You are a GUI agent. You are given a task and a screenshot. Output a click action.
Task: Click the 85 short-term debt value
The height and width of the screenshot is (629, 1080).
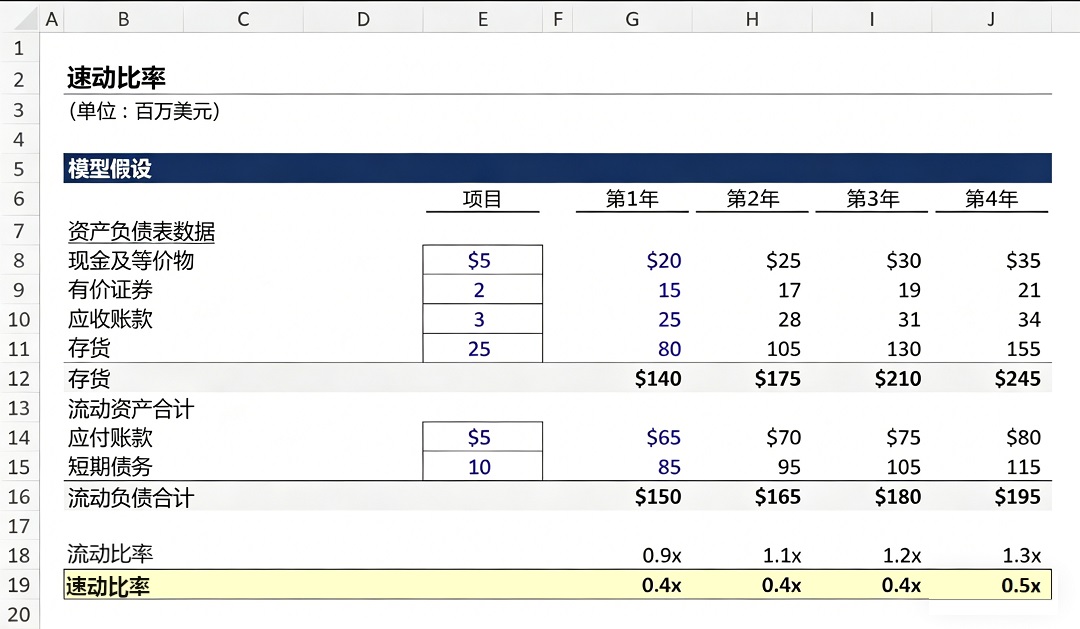[x=669, y=467]
